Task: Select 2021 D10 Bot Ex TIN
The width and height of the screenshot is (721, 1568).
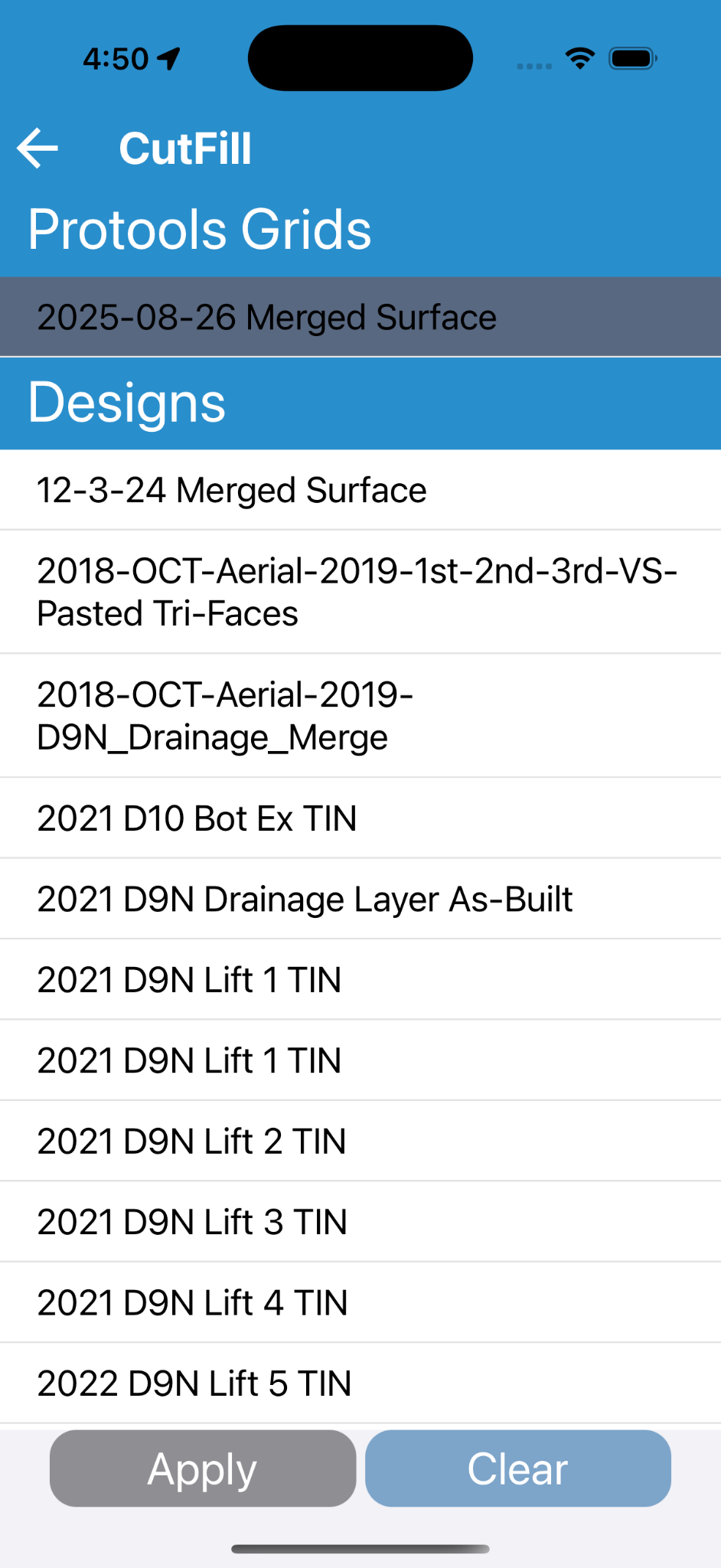Action: pyautogui.click(x=360, y=818)
